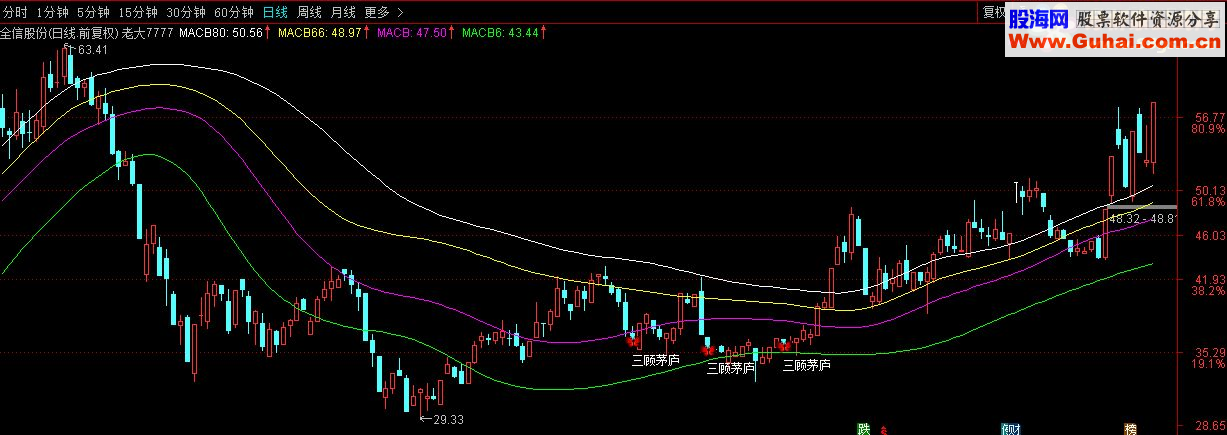The width and height of the screenshot is (1227, 435).
Task: Click the rightmost 三顾茅庐 signal label
Action: [x=807, y=365]
